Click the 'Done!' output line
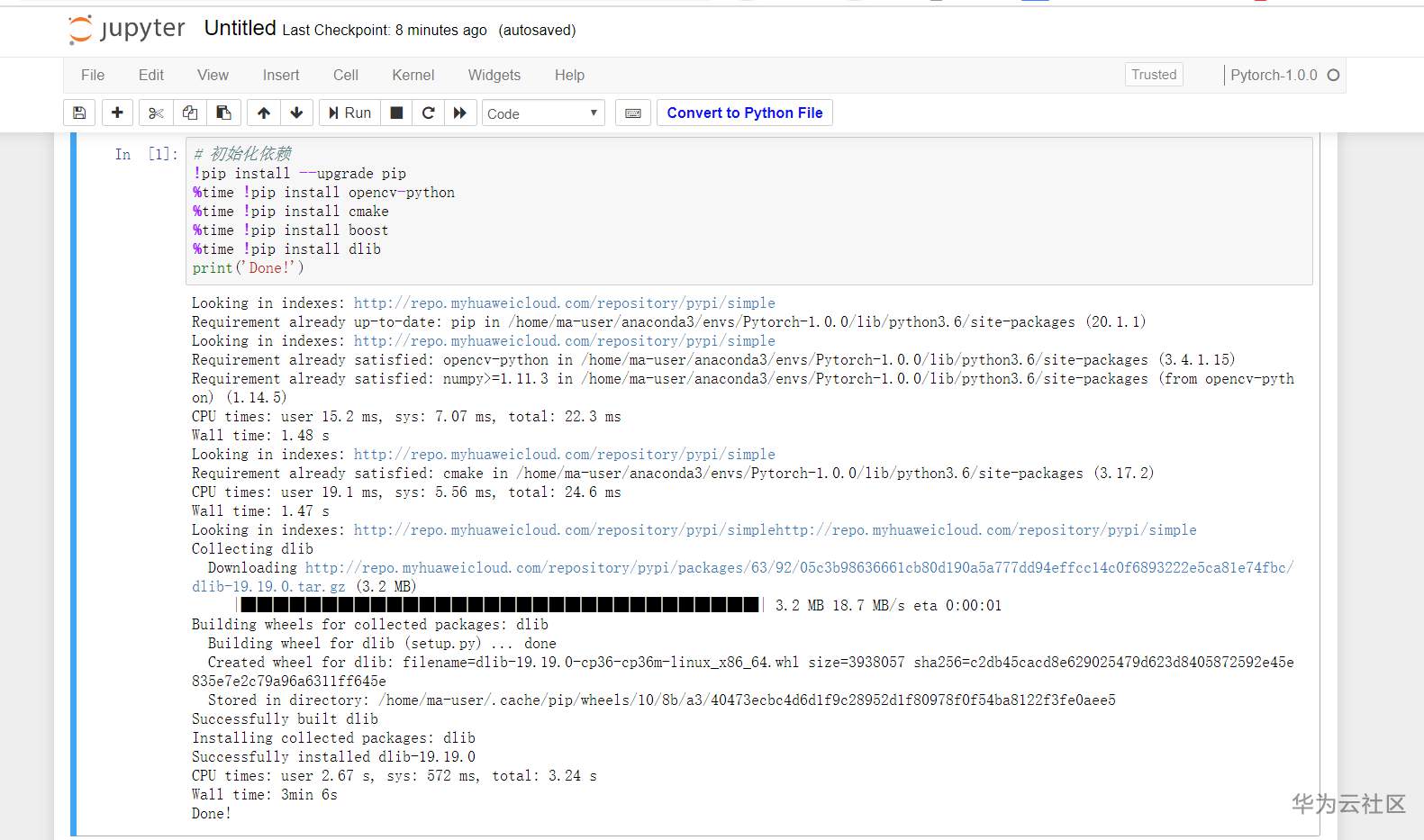This screenshot has height=840, width=1424. tap(212, 814)
